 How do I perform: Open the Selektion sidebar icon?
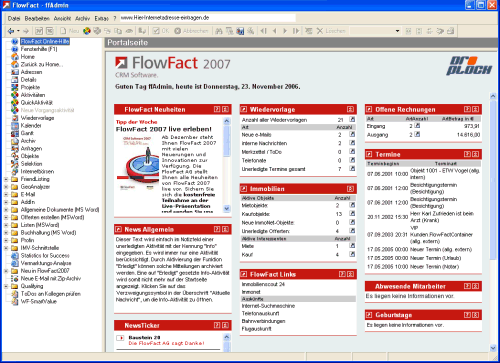click(x=15, y=164)
